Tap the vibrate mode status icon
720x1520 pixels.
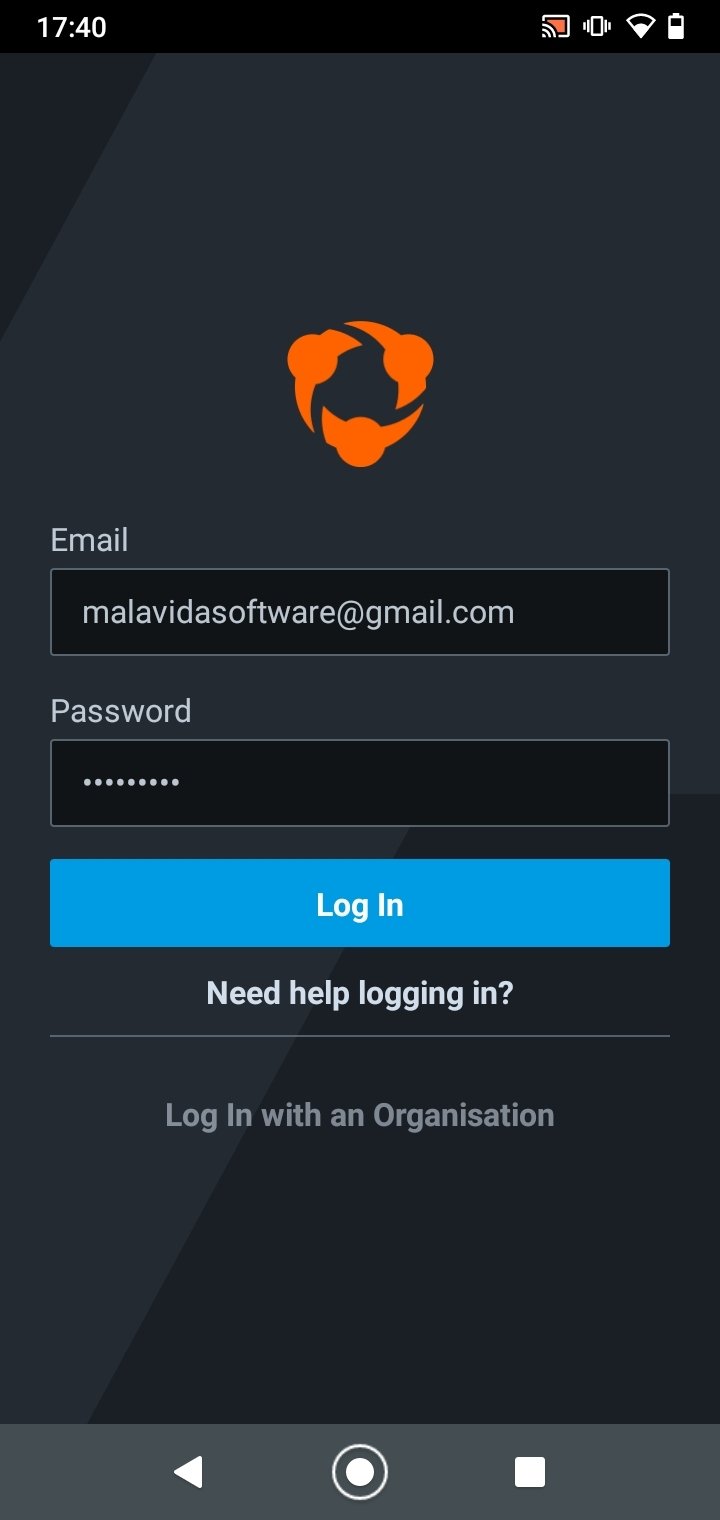pyautogui.click(x=597, y=27)
